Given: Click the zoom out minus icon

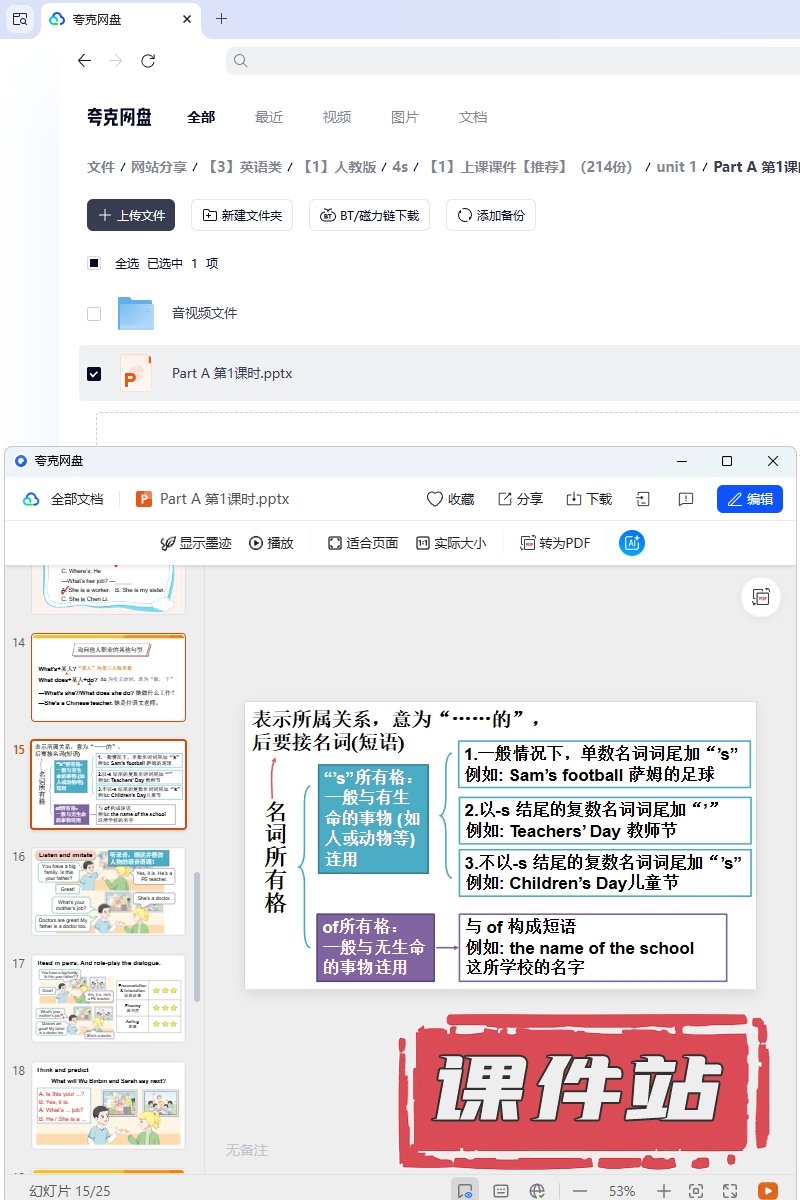Looking at the screenshot, I should [x=580, y=1191].
